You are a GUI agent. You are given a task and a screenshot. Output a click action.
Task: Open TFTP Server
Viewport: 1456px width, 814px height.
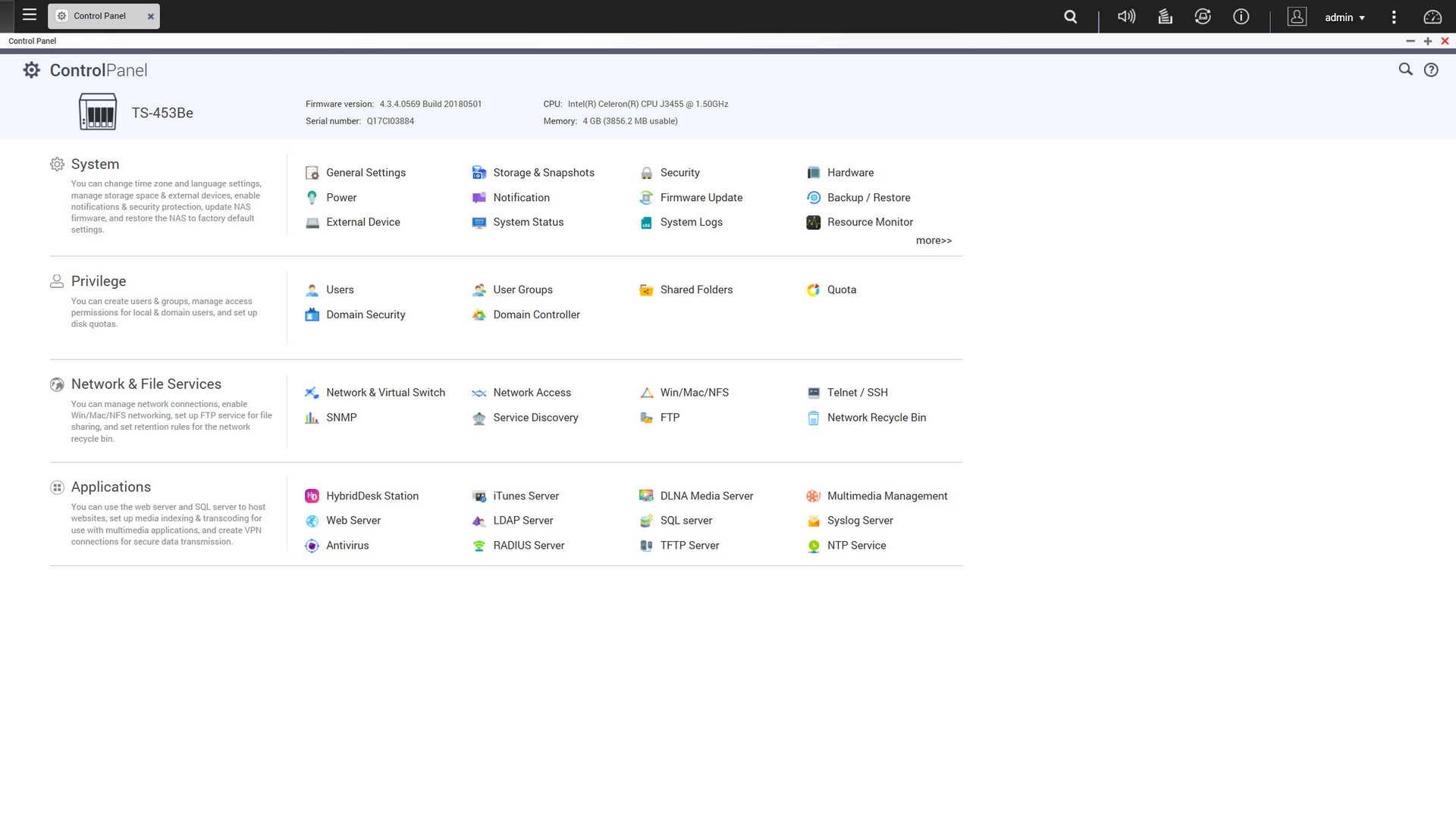click(679, 546)
